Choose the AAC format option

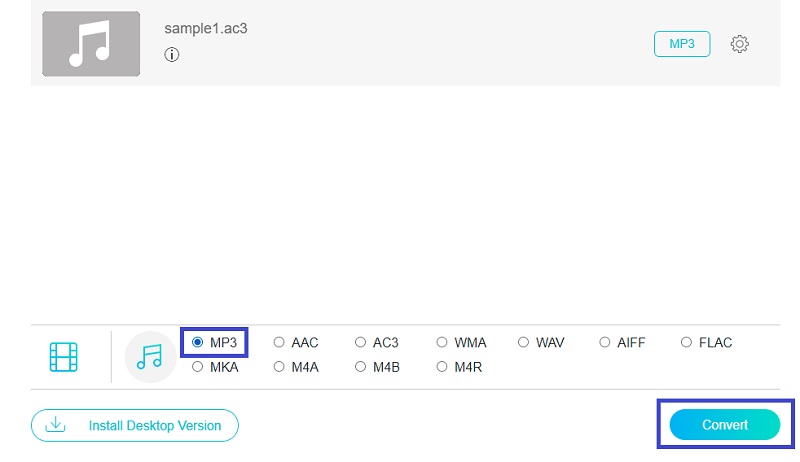pos(279,343)
